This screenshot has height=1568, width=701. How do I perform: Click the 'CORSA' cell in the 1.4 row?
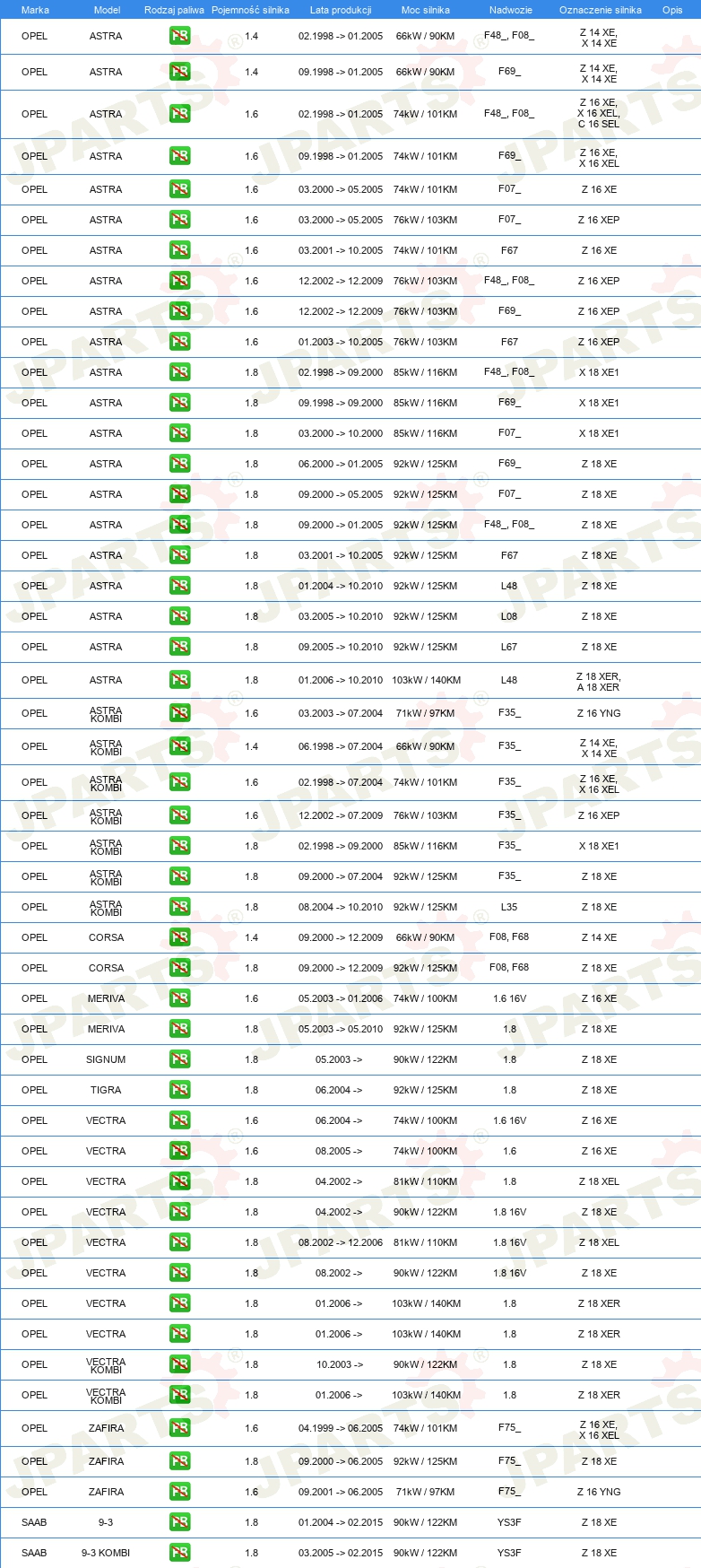(x=106, y=937)
